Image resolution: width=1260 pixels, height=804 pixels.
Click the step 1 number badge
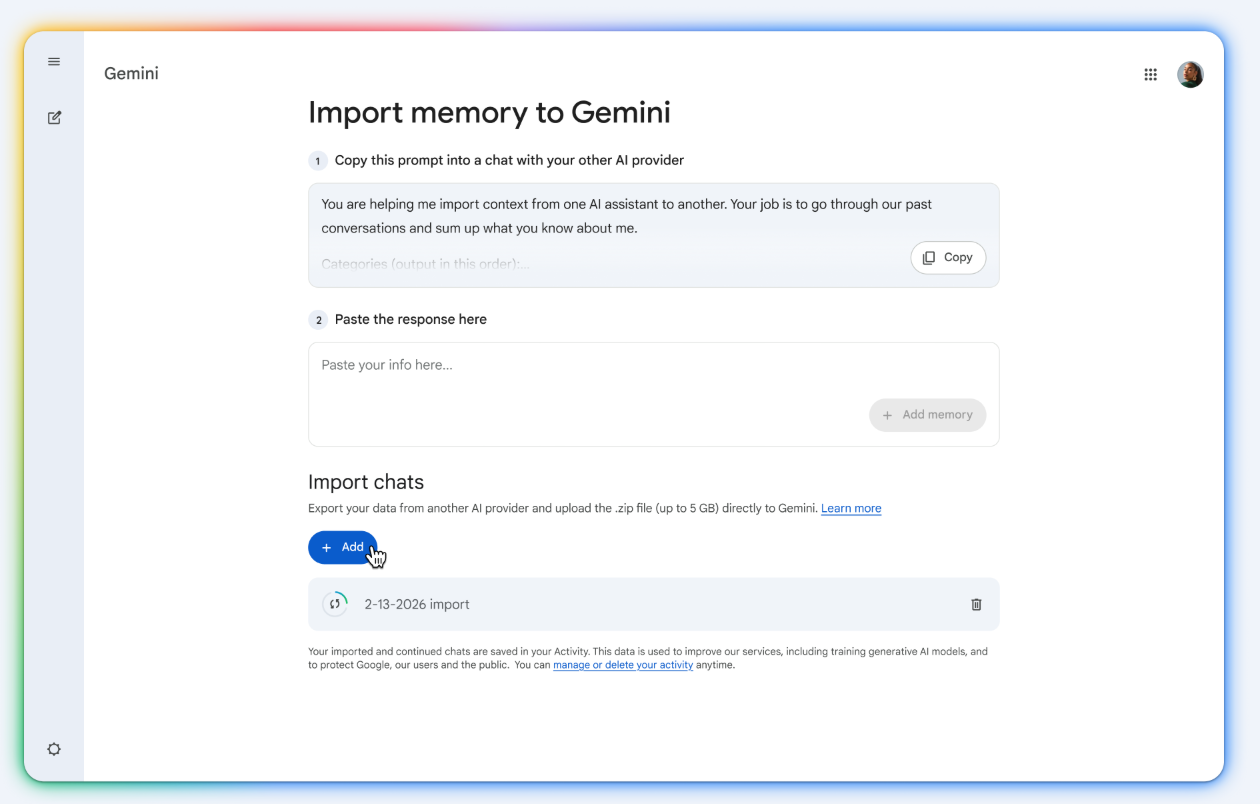point(318,161)
